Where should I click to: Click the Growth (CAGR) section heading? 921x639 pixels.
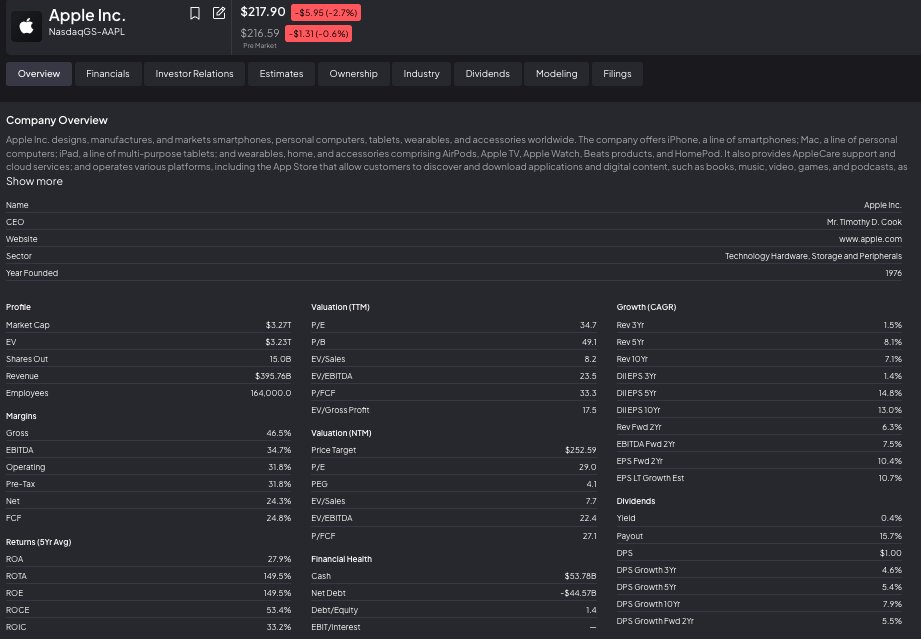(646, 307)
